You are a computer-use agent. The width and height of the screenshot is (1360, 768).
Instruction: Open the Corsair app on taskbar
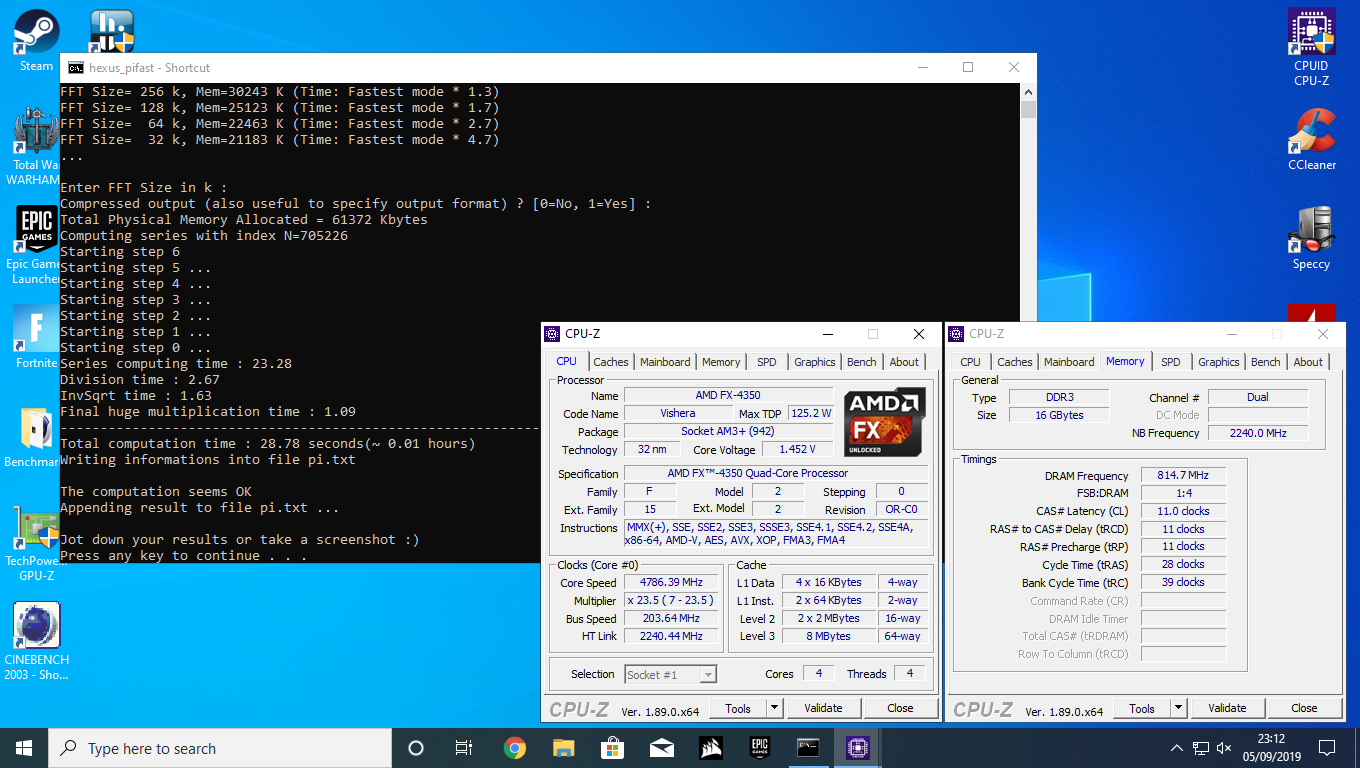[x=711, y=748]
